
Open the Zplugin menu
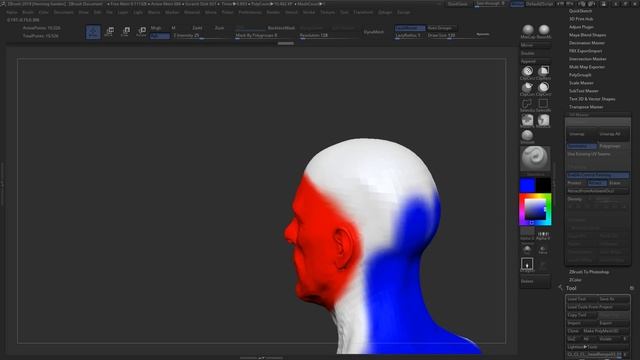point(384,12)
